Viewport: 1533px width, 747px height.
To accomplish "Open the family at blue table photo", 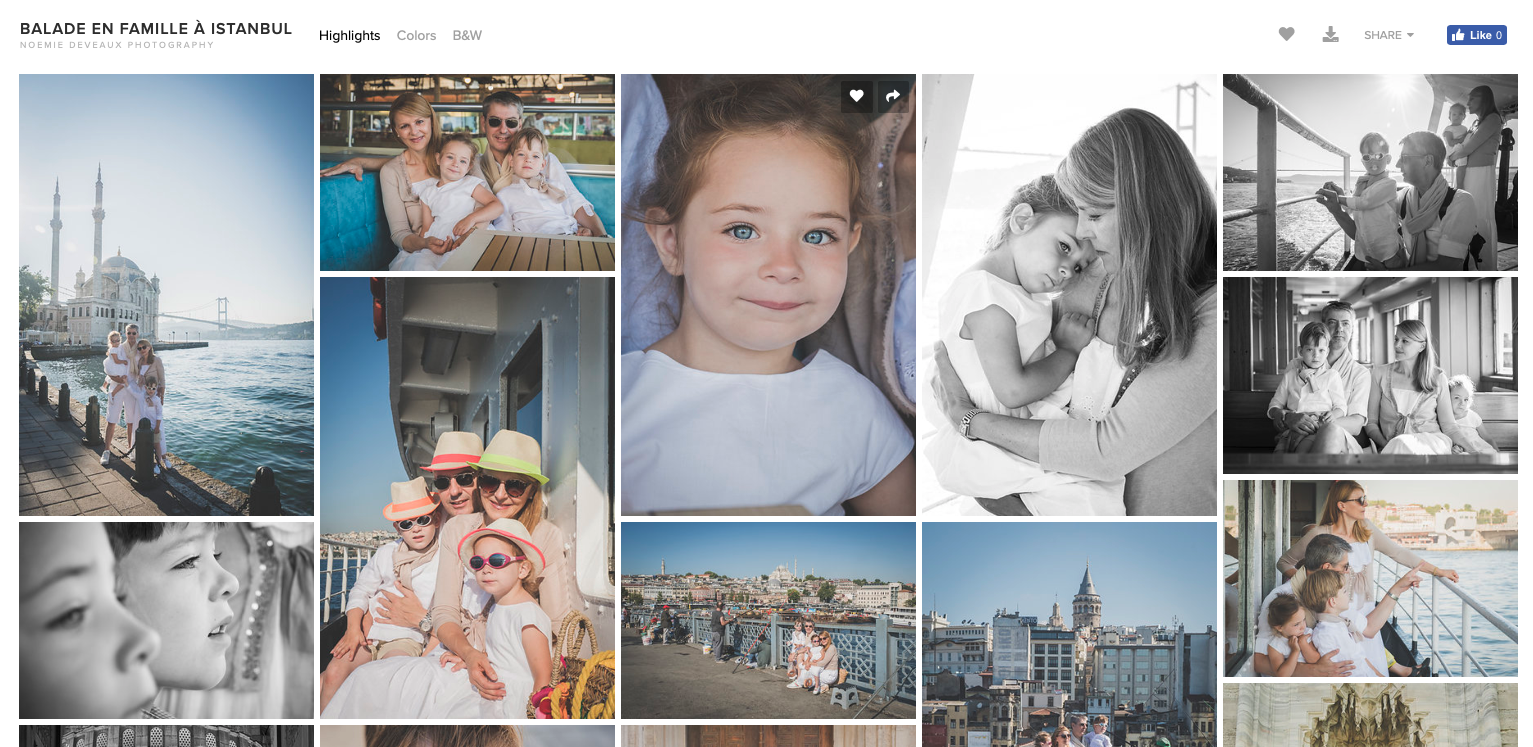I will 467,172.
